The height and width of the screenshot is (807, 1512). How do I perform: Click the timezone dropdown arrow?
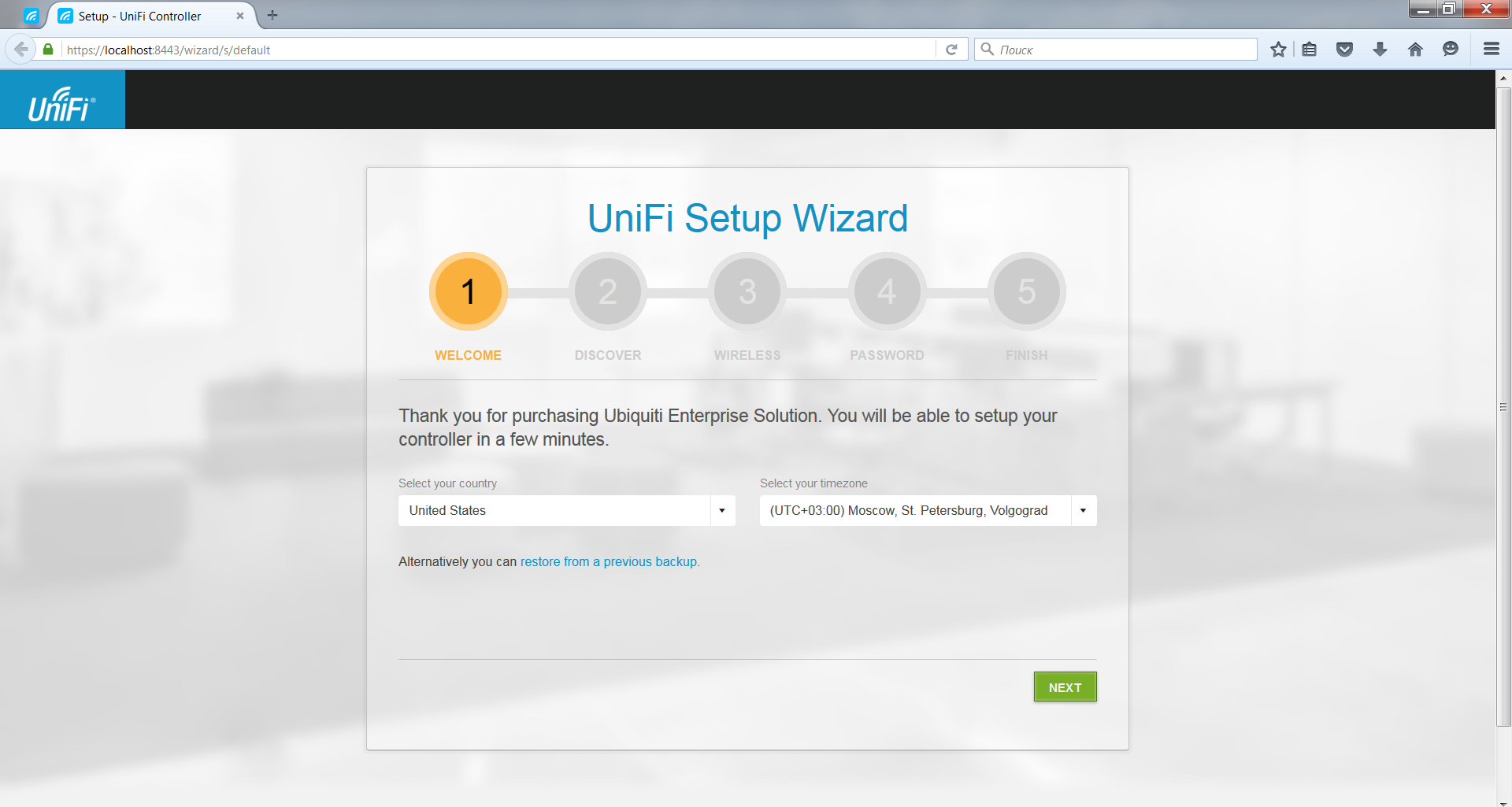coord(1084,510)
